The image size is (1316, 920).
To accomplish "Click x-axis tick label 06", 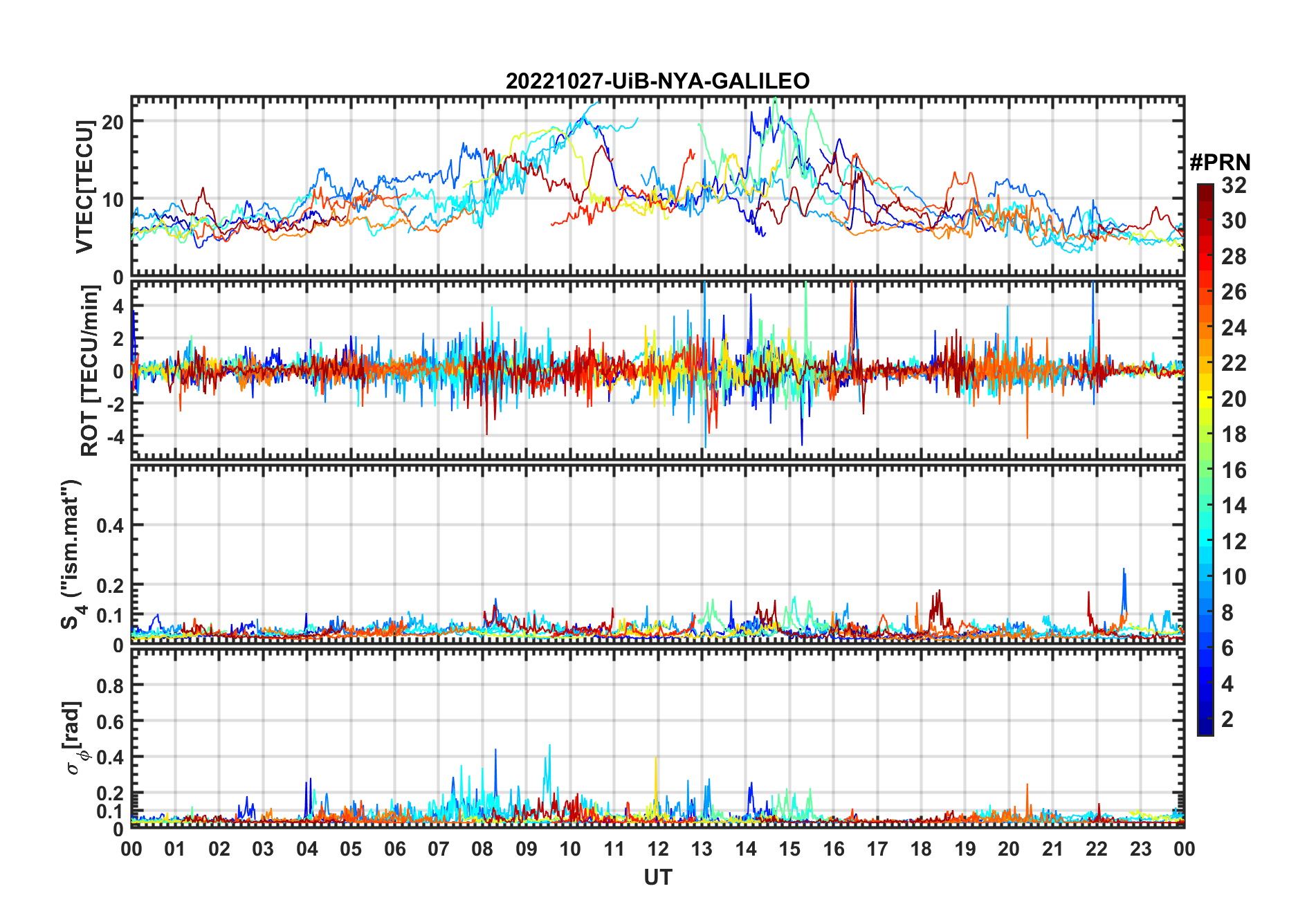I will [x=394, y=849].
